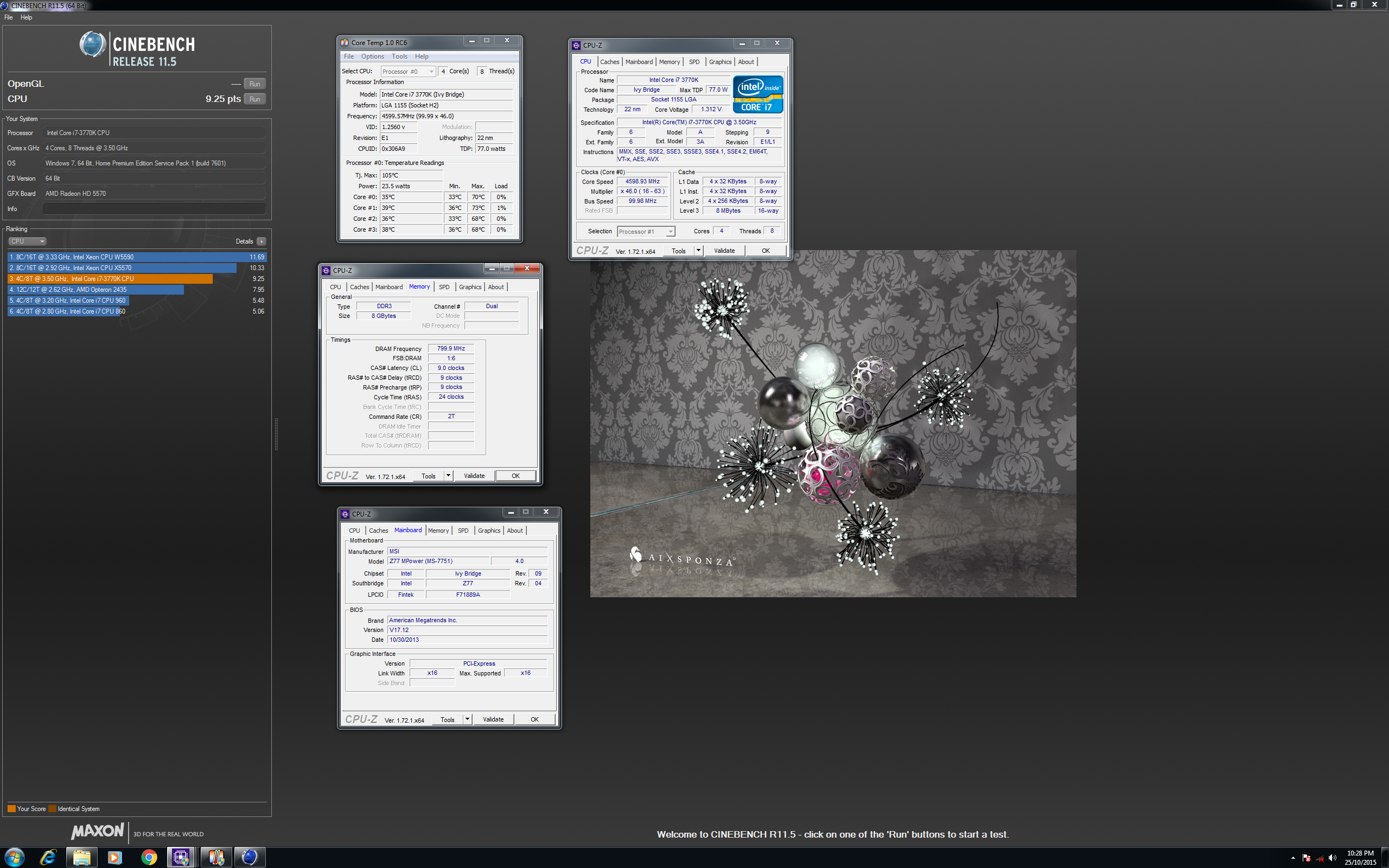Image resolution: width=1389 pixels, height=868 pixels.
Task: Click the Show Desktop strip
Action: pos(1385,858)
